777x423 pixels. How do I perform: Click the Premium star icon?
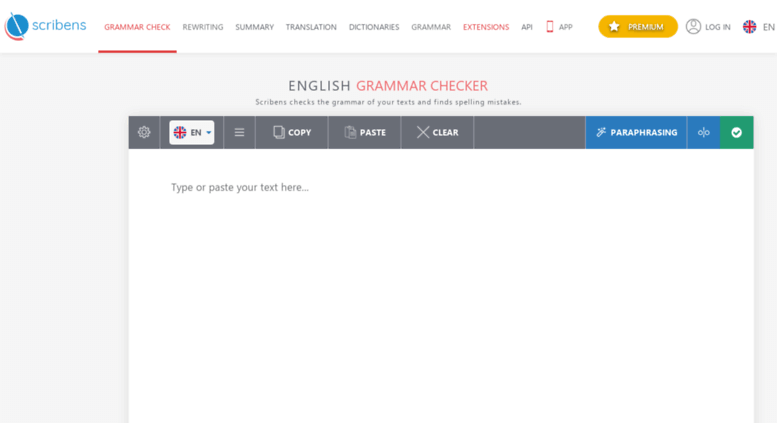point(614,26)
